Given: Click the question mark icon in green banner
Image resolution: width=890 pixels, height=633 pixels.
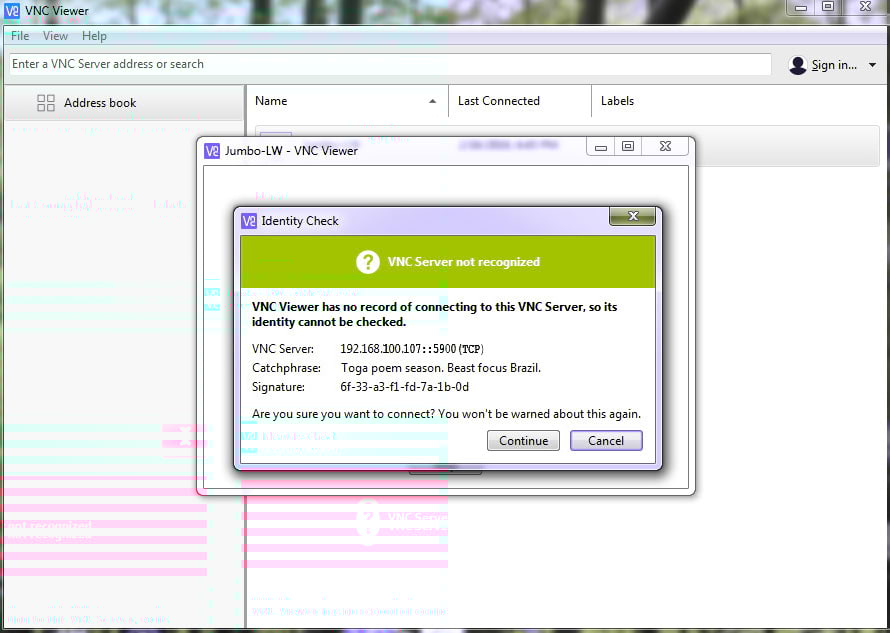Looking at the screenshot, I should click(x=367, y=262).
